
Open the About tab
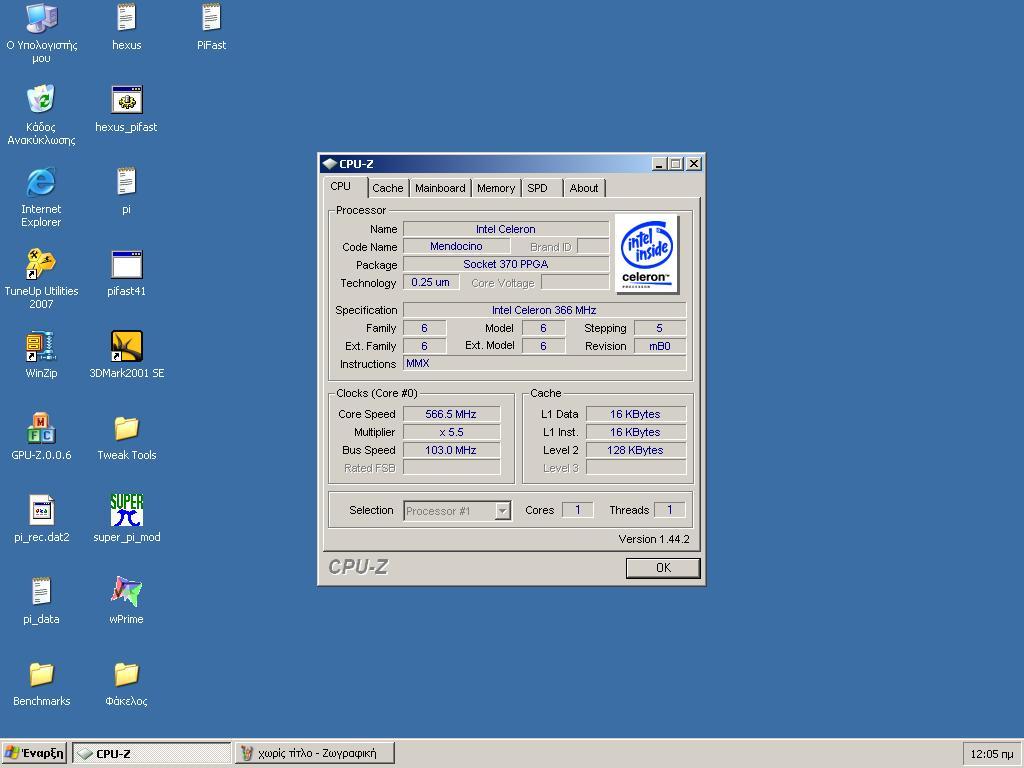pyautogui.click(x=584, y=188)
